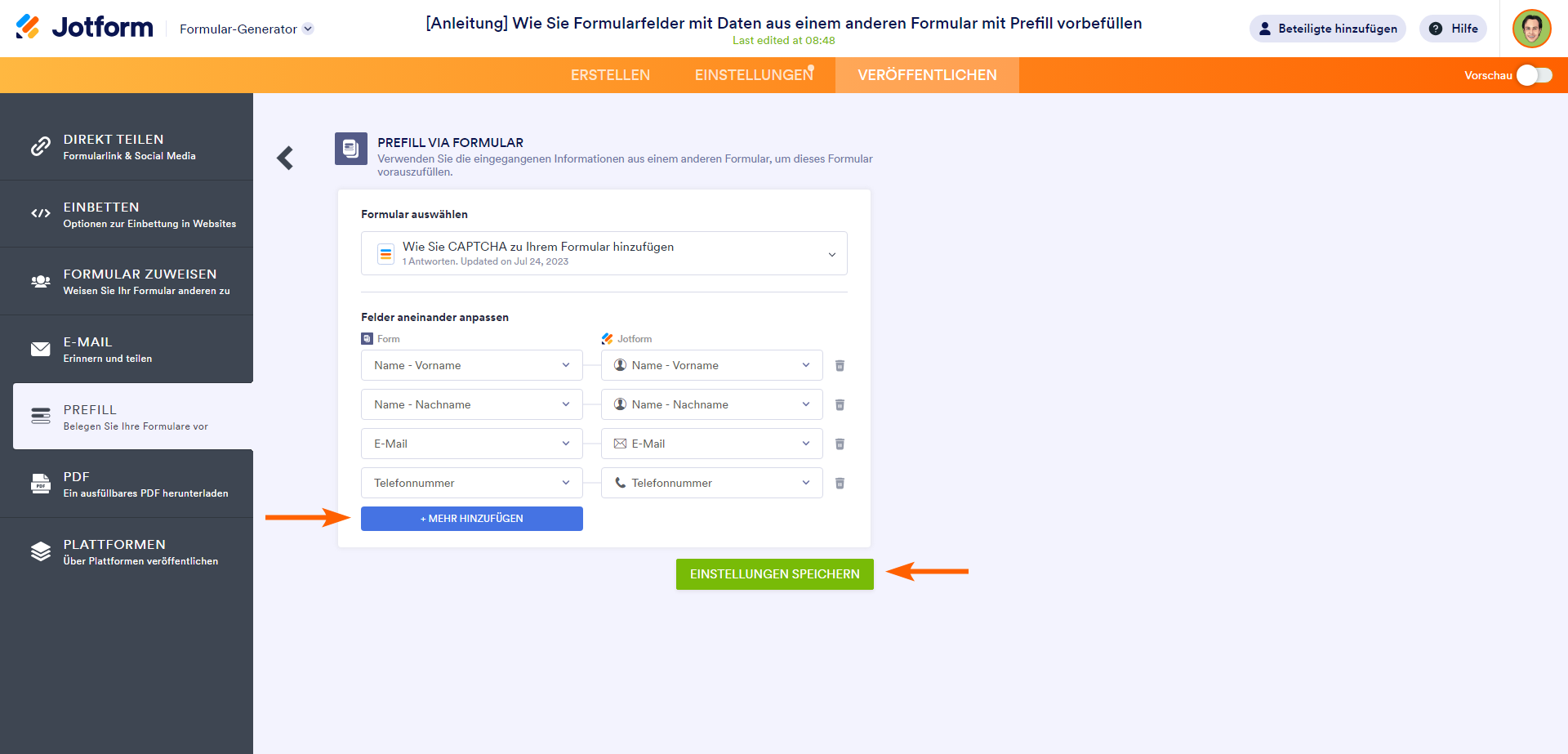Screen dimensions: 1568x754
Task: Toggle the Vorschau preview switch
Action: (x=1534, y=75)
